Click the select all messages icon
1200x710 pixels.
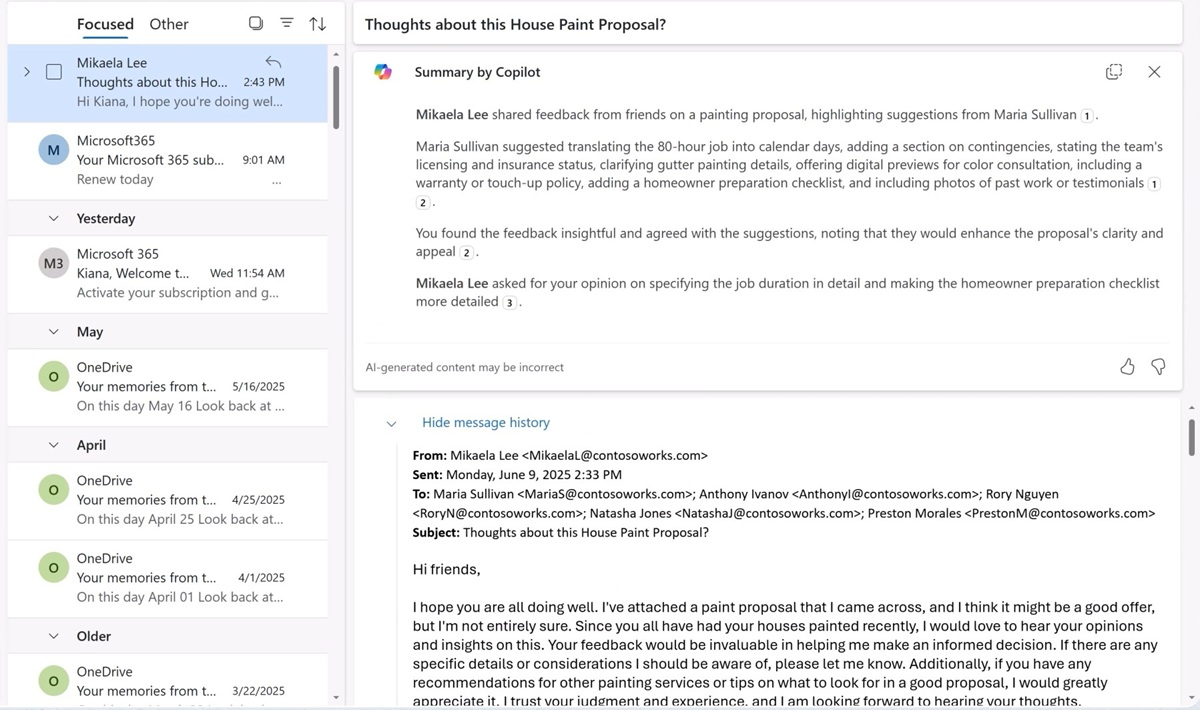pos(256,23)
